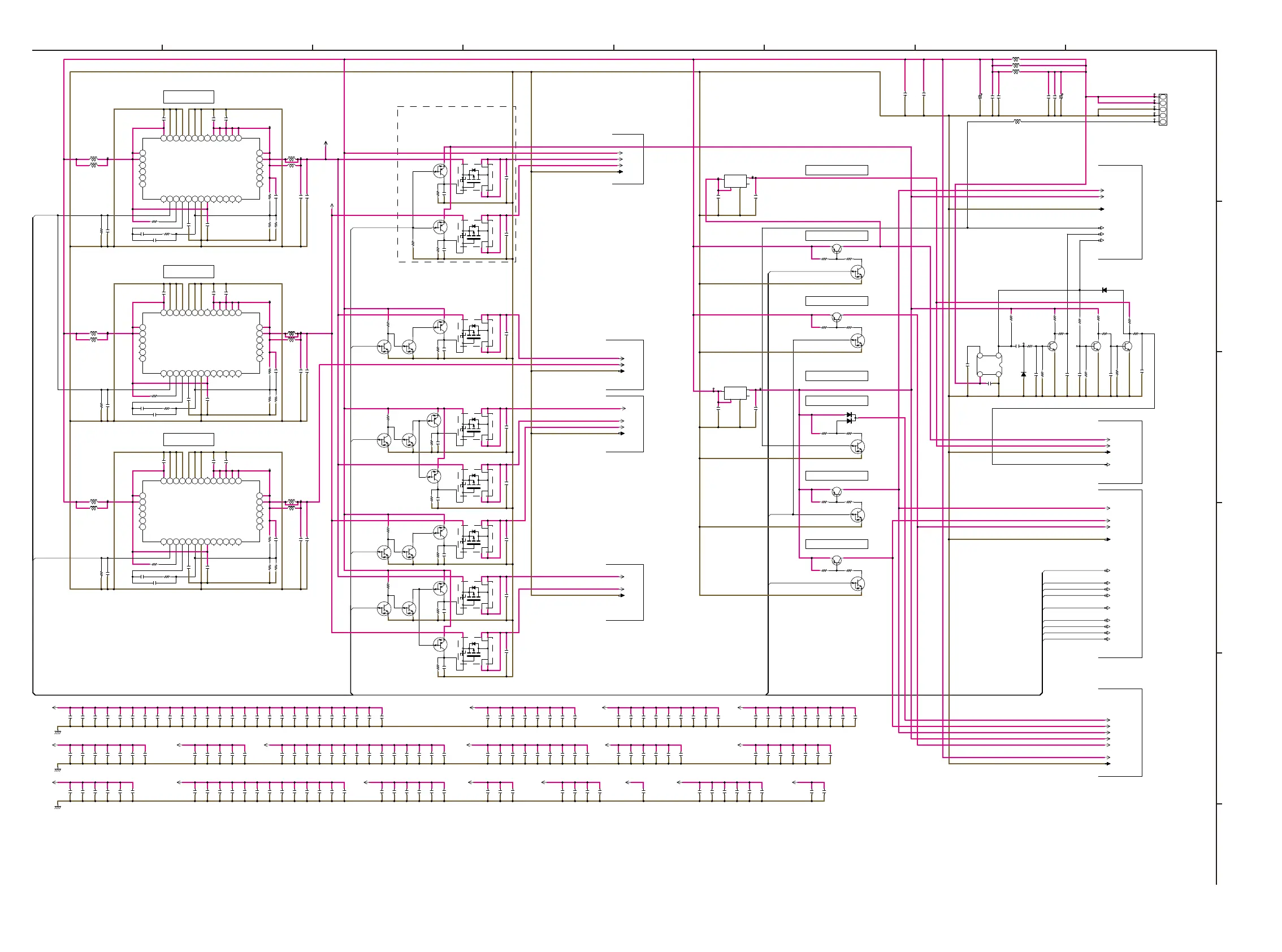Viewport: 1282px width, 952px height.
Task: Click the empty label box above the top IC
Action: pos(188,97)
